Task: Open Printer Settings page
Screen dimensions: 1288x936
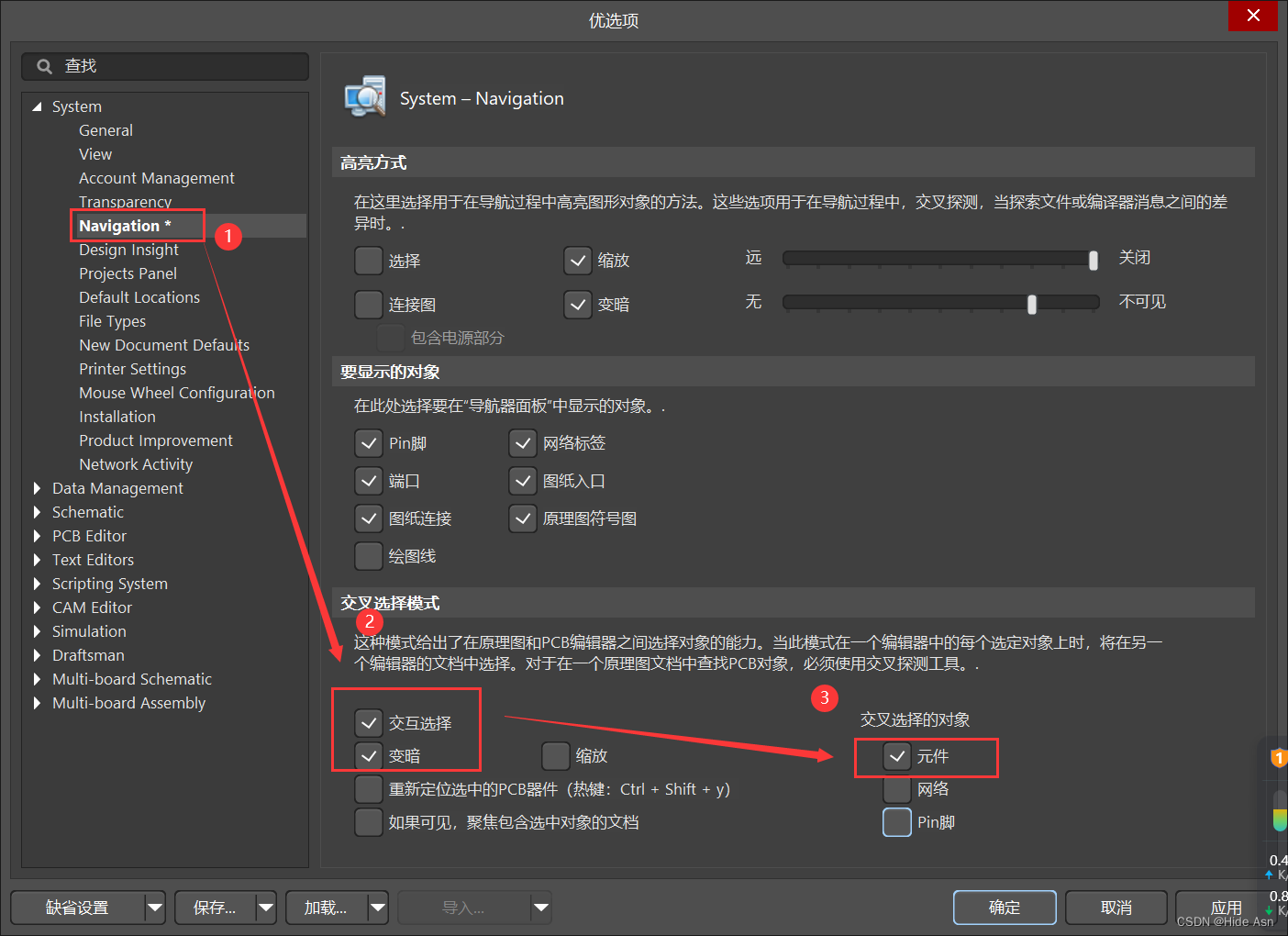Action: 132,369
